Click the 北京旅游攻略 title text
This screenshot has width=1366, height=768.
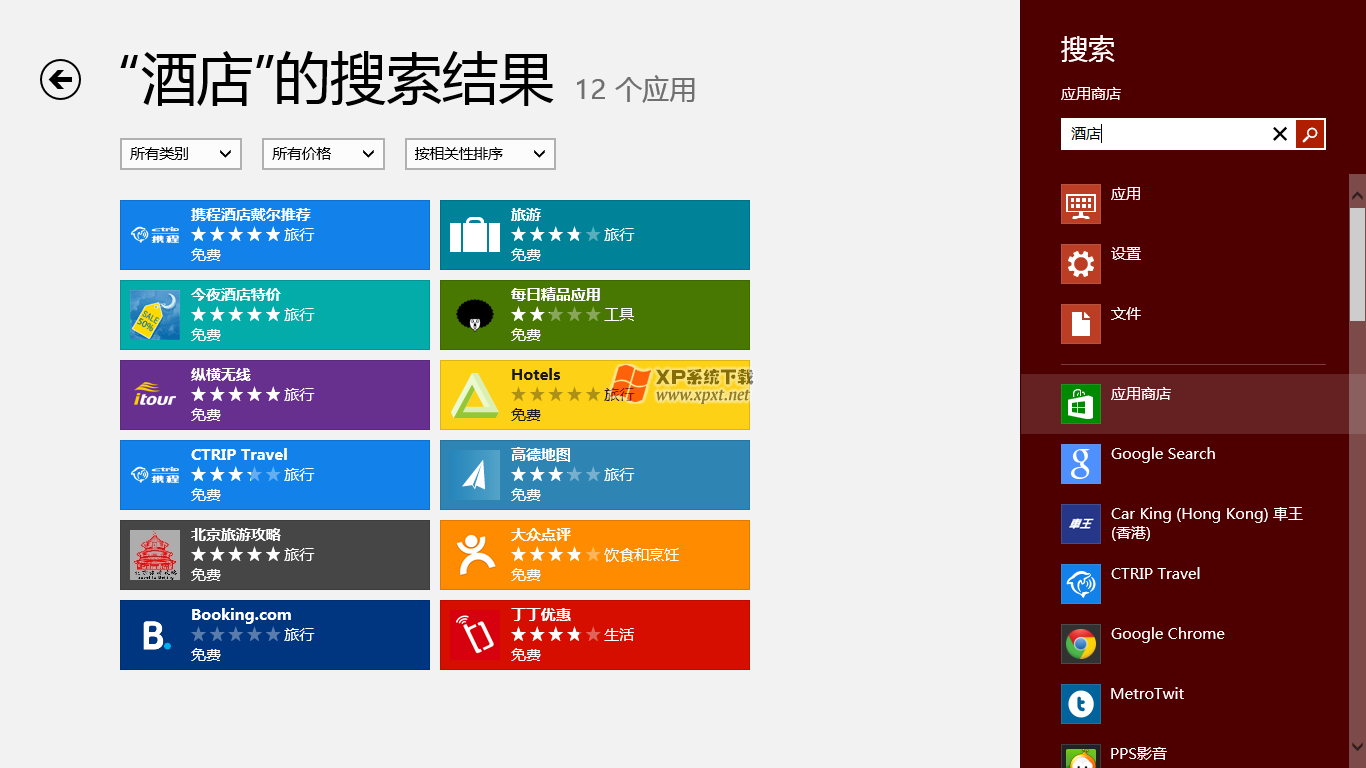pos(236,535)
